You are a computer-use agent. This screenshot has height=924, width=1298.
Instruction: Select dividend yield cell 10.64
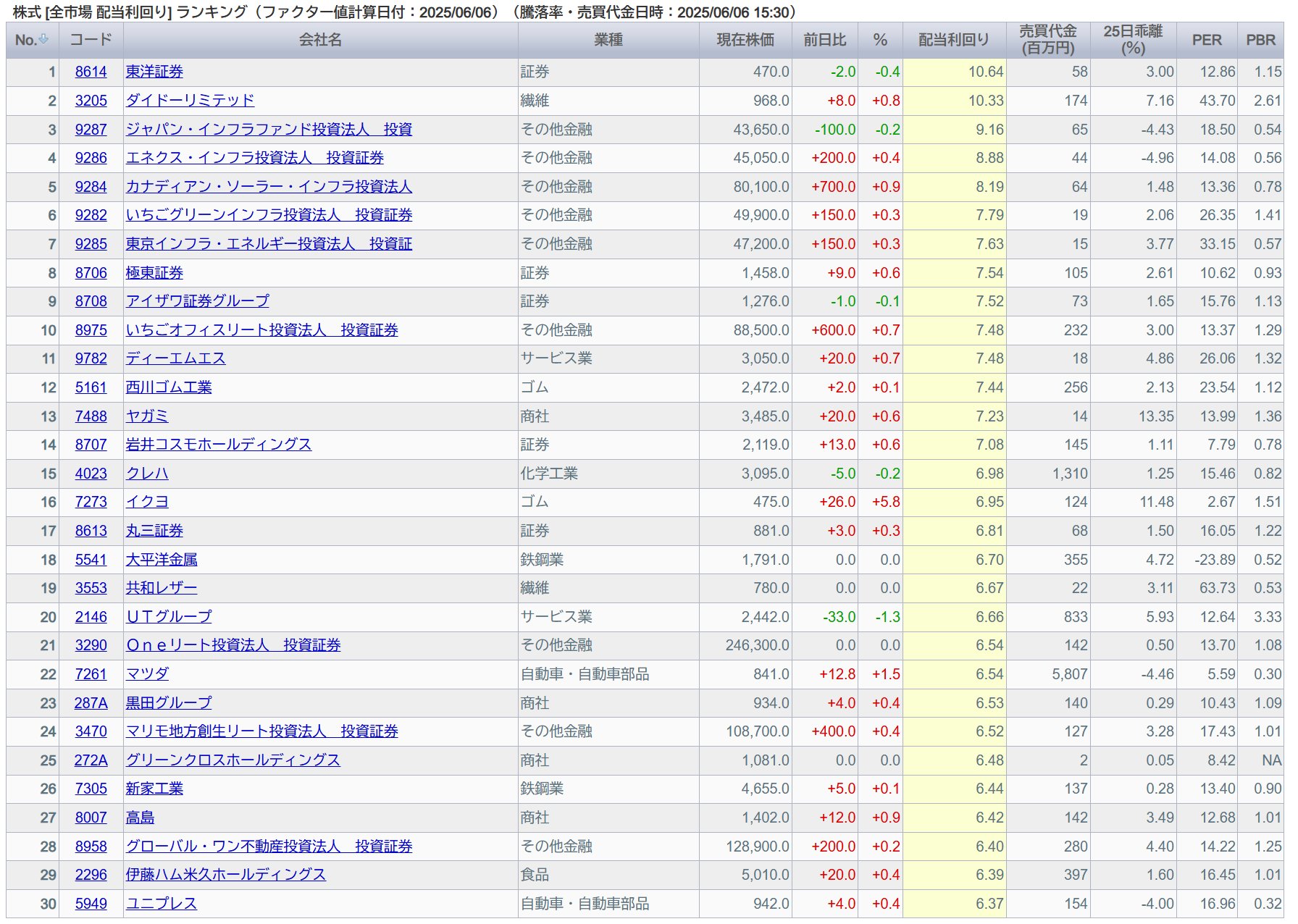pyautogui.click(x=954, y=72)
